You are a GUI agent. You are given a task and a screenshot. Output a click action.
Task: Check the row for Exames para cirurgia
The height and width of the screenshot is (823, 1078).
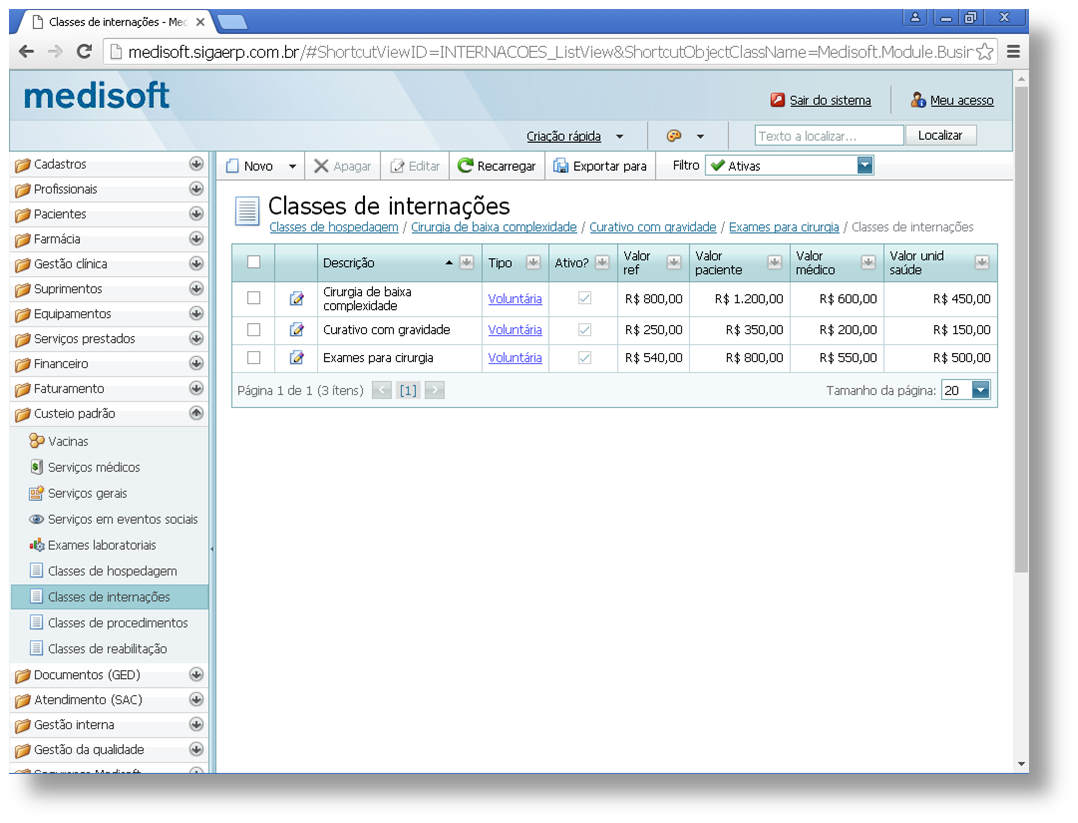tap(253, 357)
